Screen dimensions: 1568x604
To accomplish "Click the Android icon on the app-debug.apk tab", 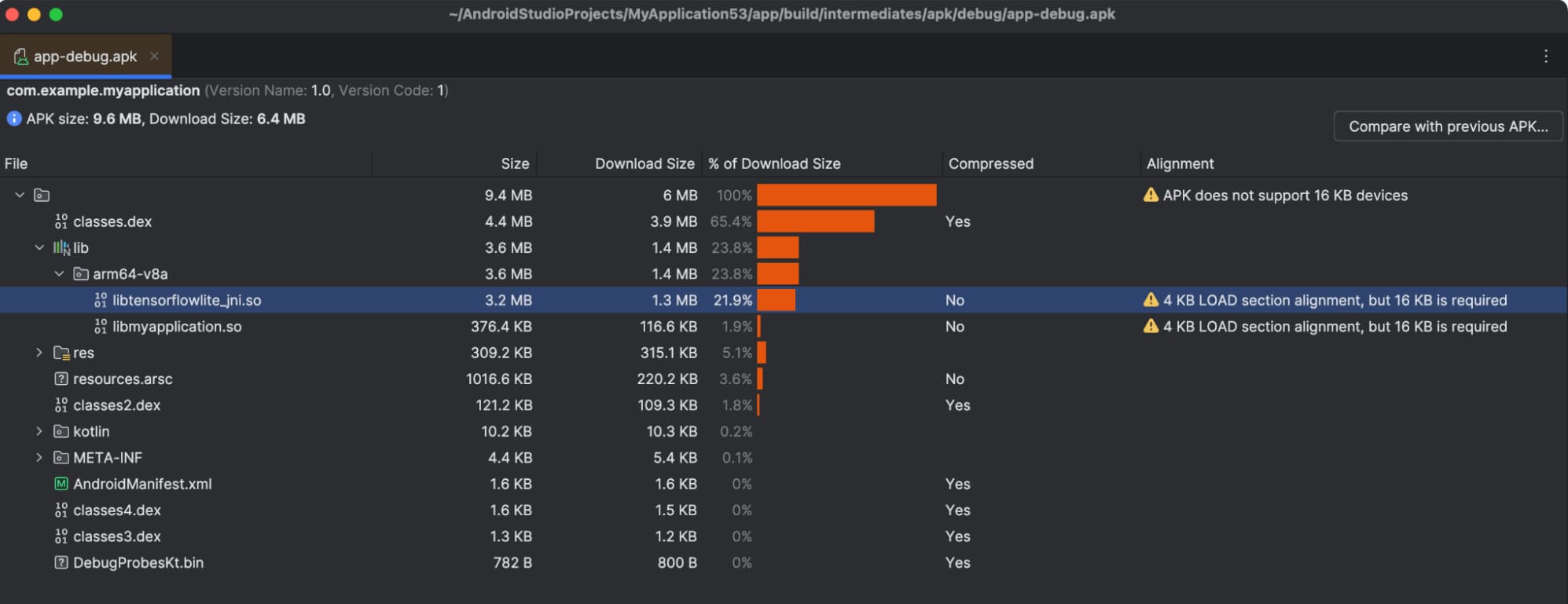I will 20,56.
